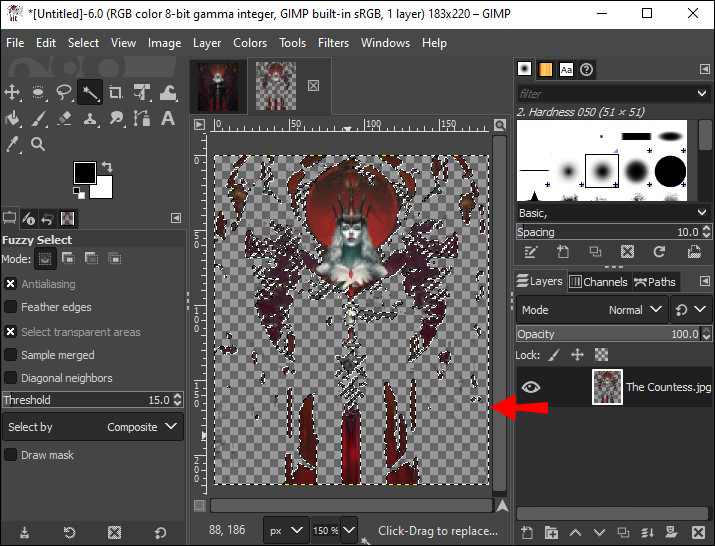Open the Filters menu
The image size is (715, 546).
(333, 43)
